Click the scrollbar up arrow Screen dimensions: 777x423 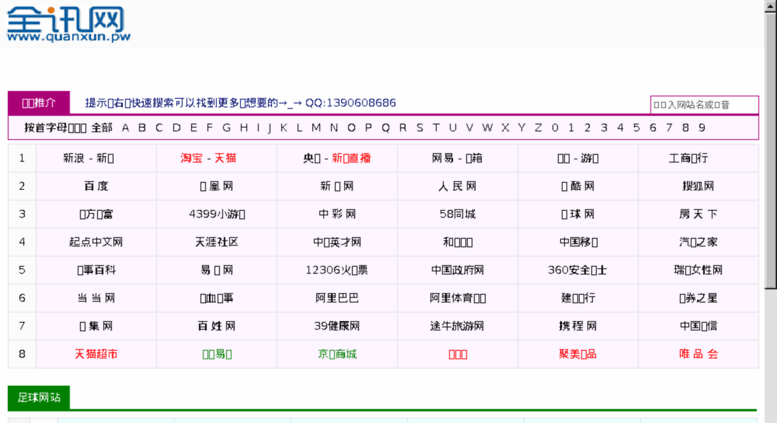771,5
